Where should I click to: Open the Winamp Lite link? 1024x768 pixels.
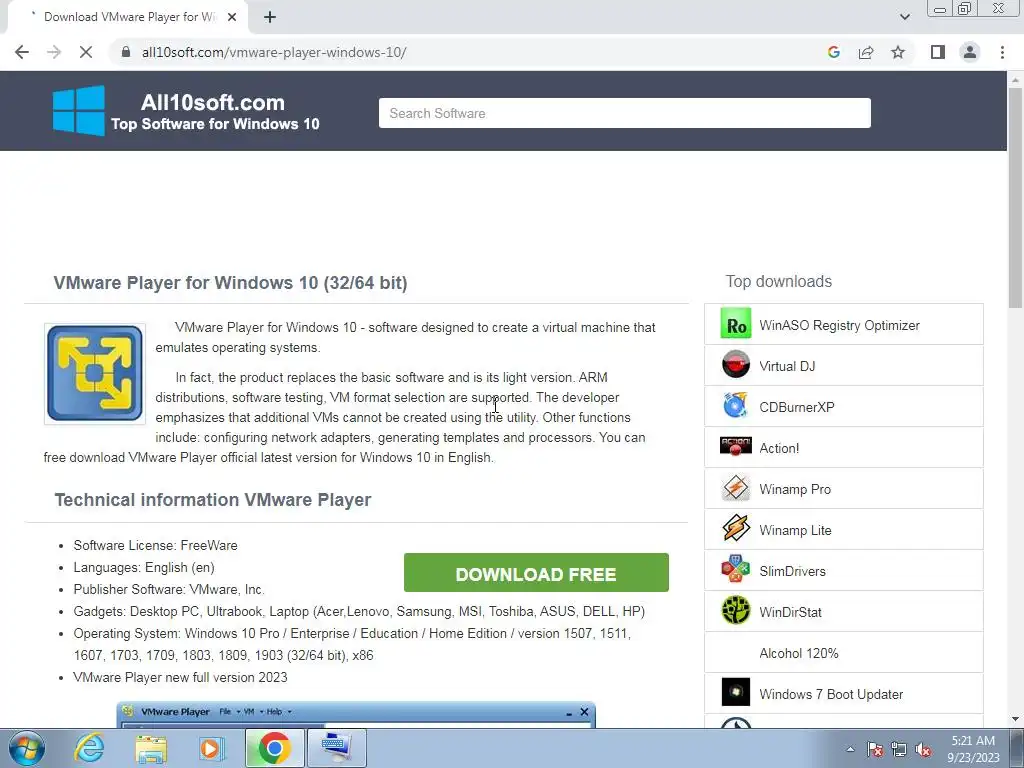point(795,530)
